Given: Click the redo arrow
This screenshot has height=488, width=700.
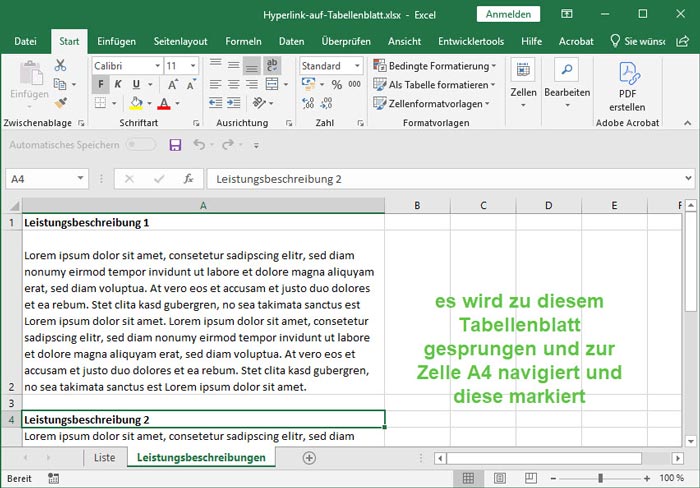Looking at the screenshot, I should click(x=228, y=145).
